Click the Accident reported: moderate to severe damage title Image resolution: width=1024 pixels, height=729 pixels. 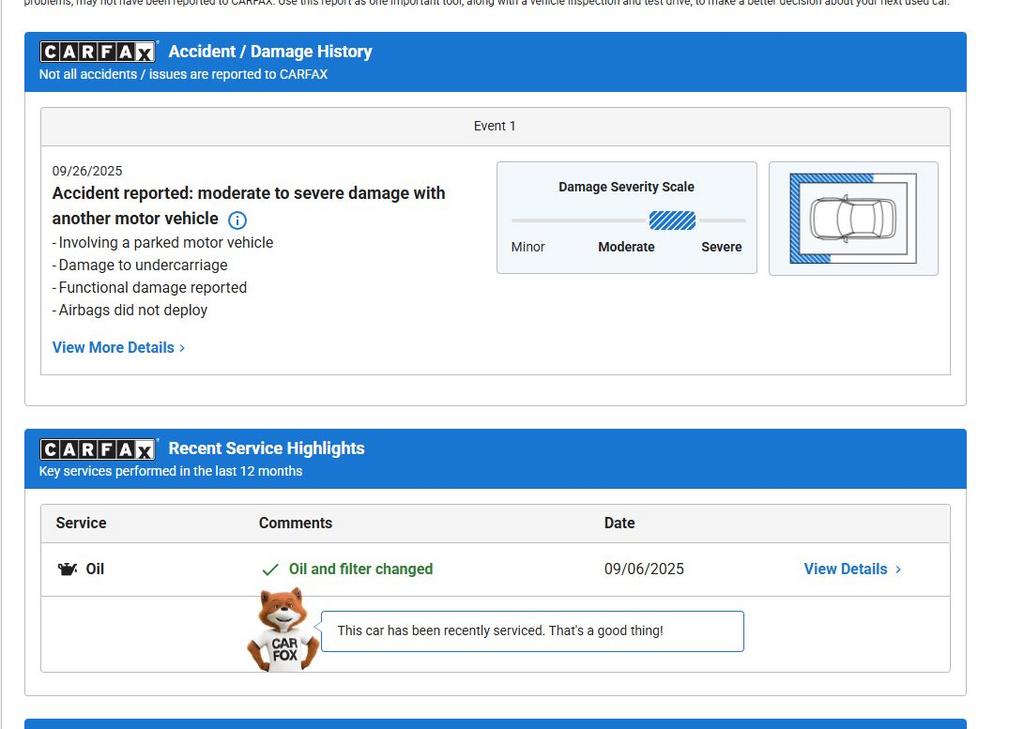click(249, 206)
